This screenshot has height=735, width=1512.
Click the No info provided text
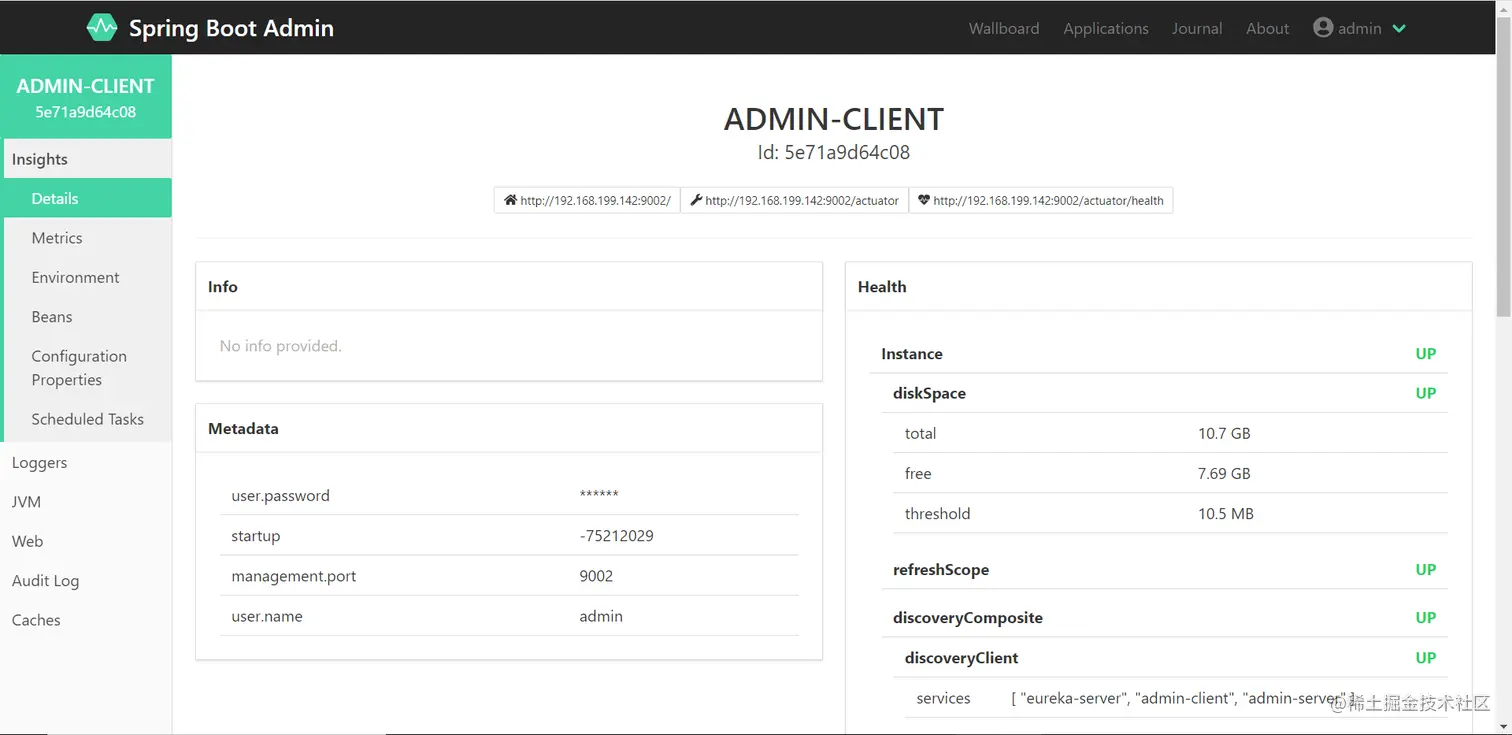[x=280, y=346]
